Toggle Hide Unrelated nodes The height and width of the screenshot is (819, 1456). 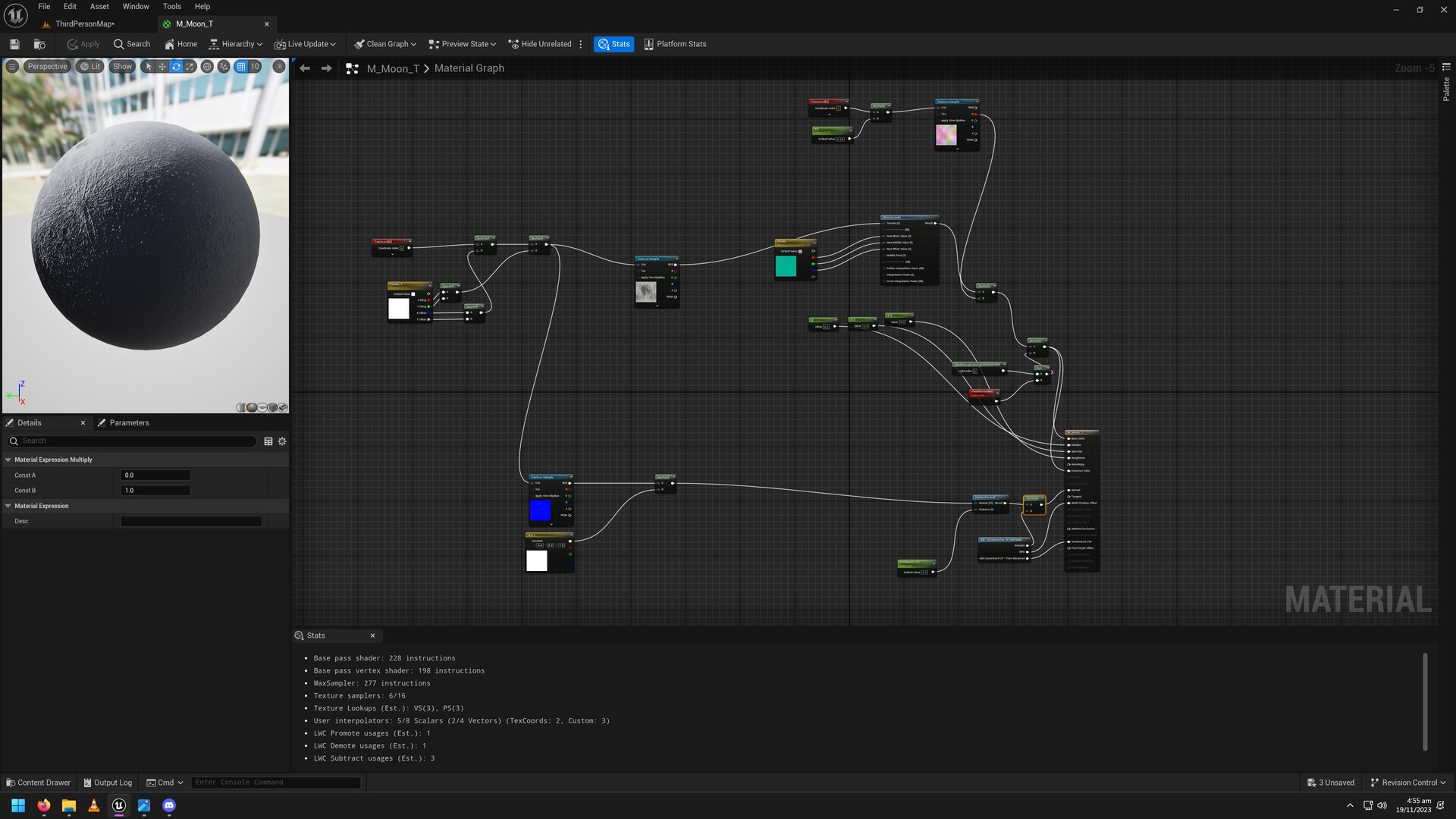pyautogui.click(x=539, y=44)
